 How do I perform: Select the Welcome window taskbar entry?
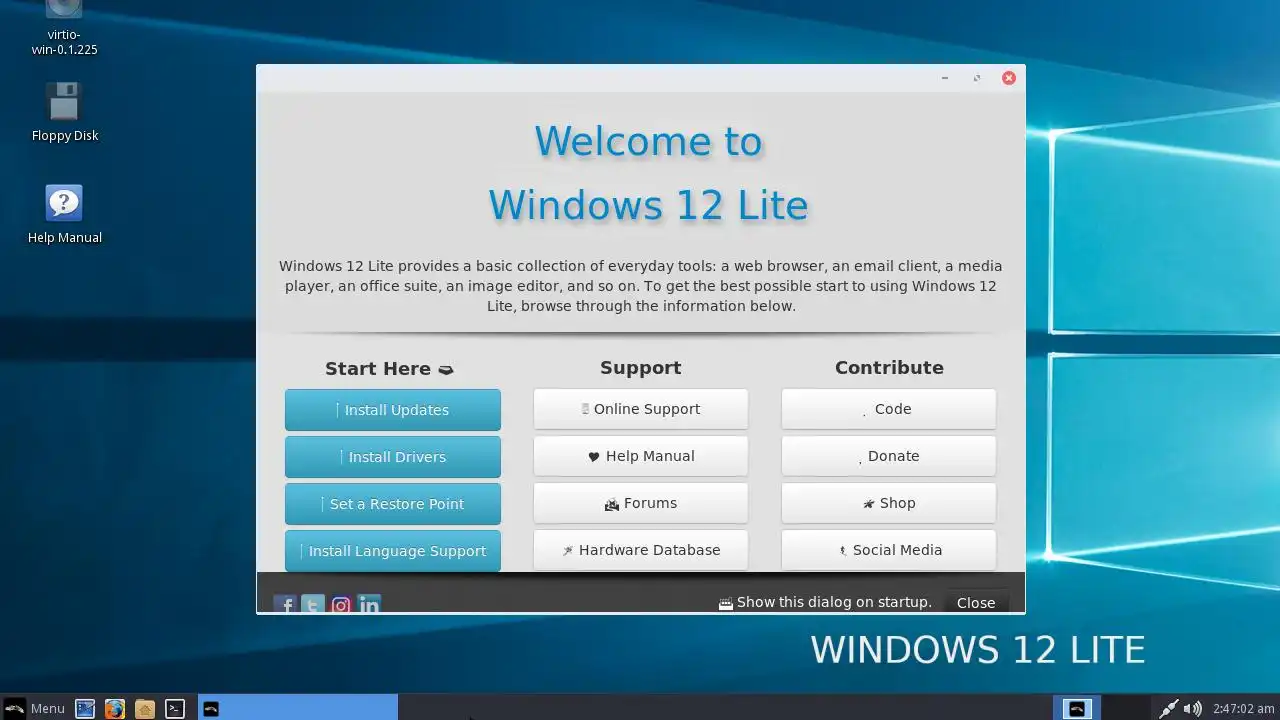(298, 708)
